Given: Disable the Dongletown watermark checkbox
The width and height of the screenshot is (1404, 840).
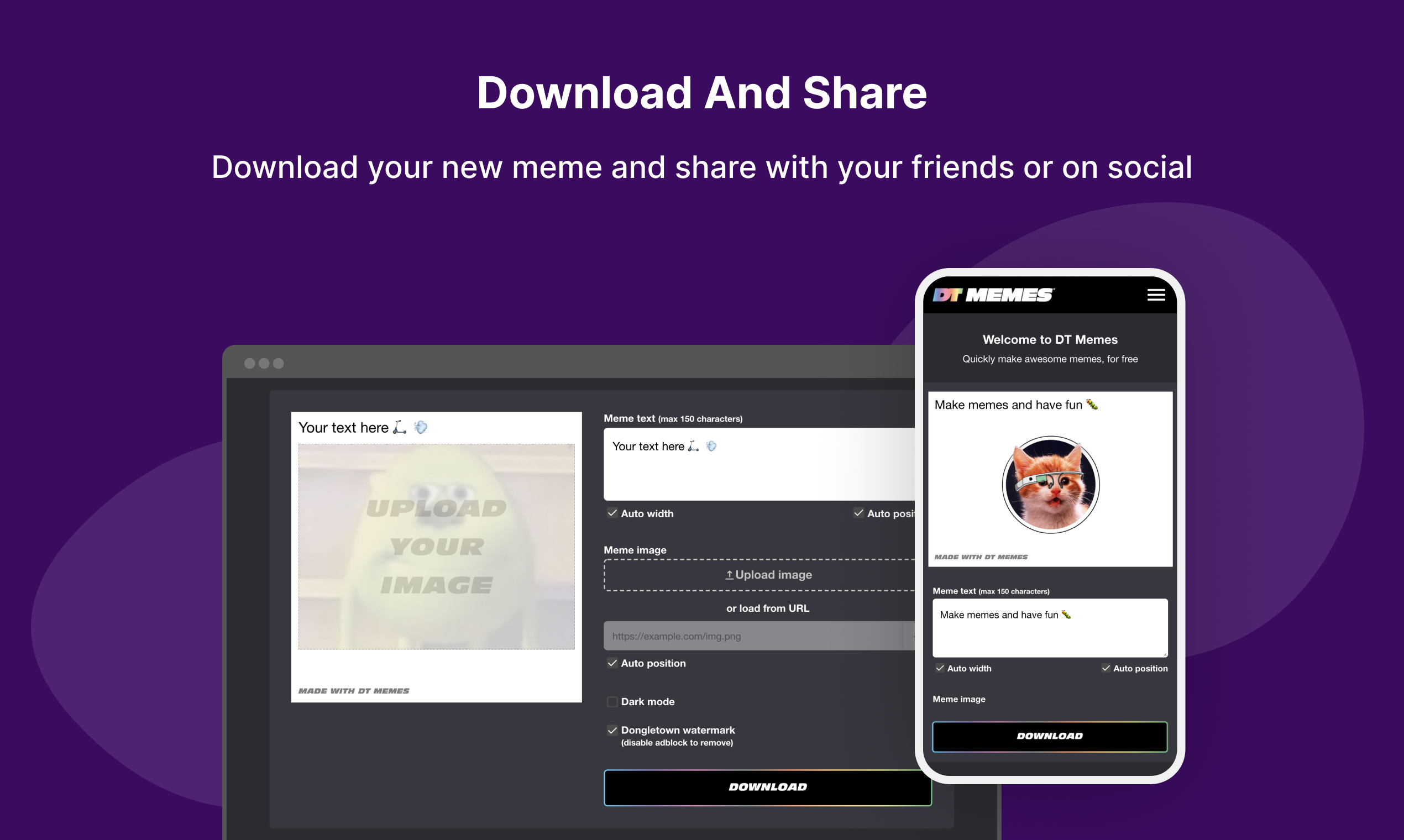Looking at the screenshot, I should pyautogui.click(x=612, y=731).
